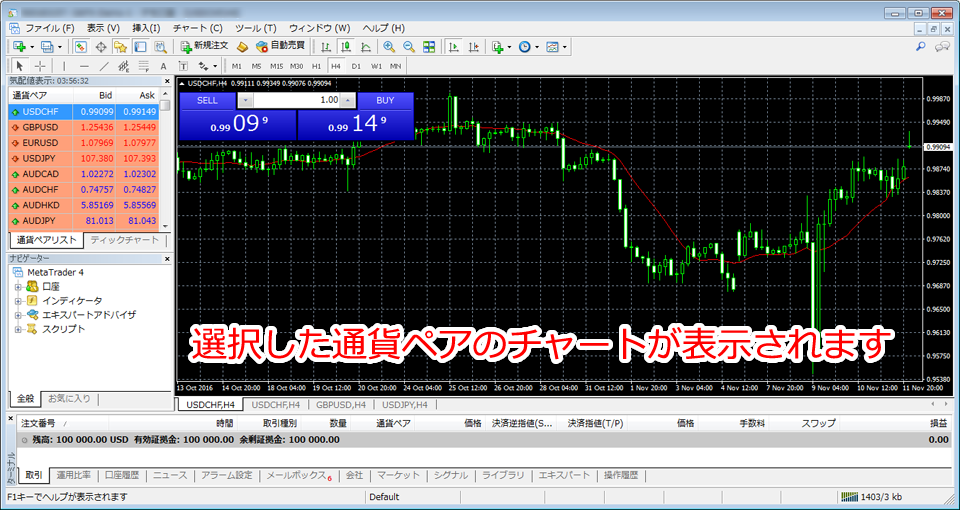Switch chart to D1 timeframe
The width and height of the screenshot is (960, 510).
coord(356,66)
